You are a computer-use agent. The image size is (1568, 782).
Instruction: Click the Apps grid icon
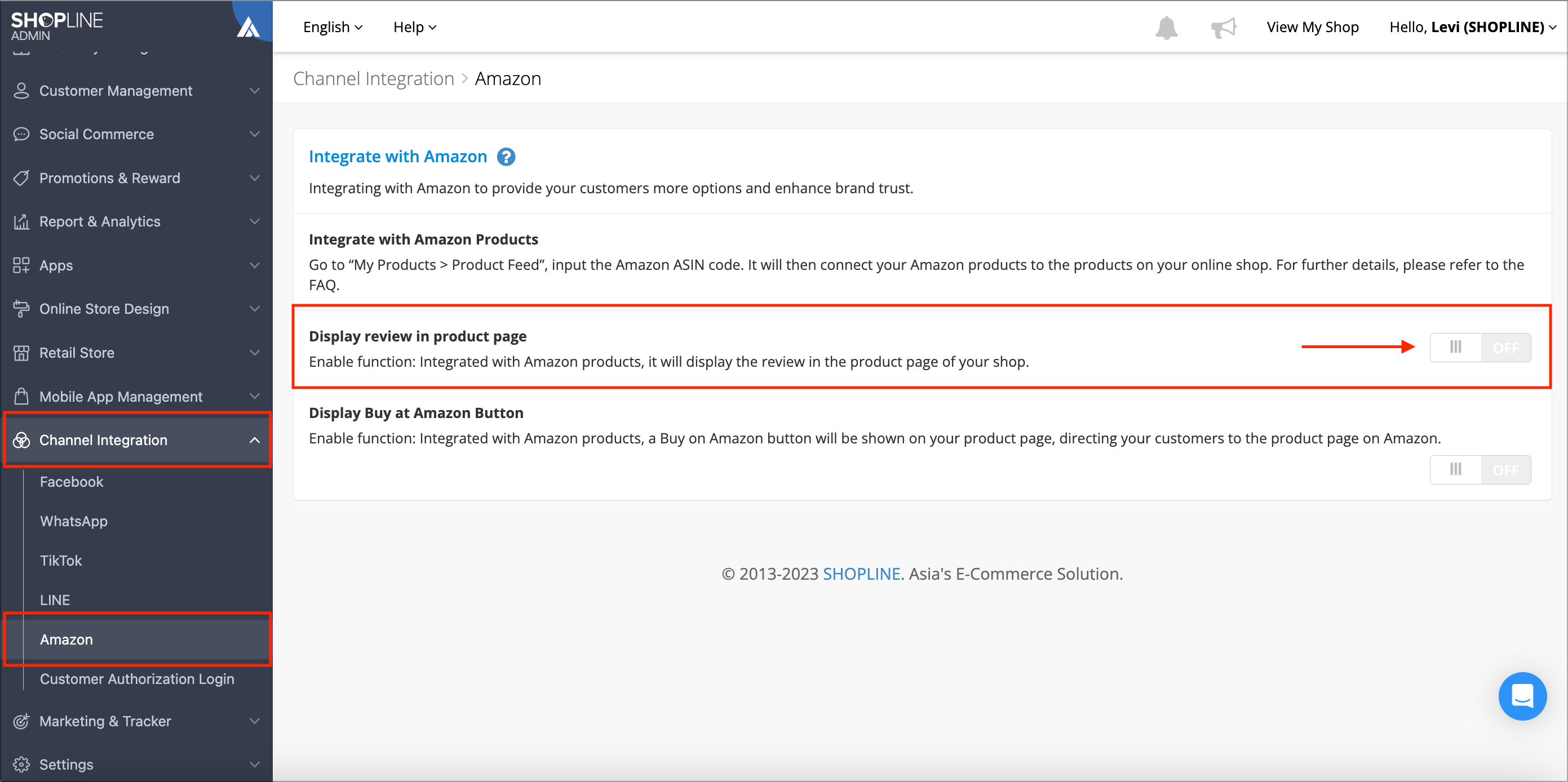21,265
